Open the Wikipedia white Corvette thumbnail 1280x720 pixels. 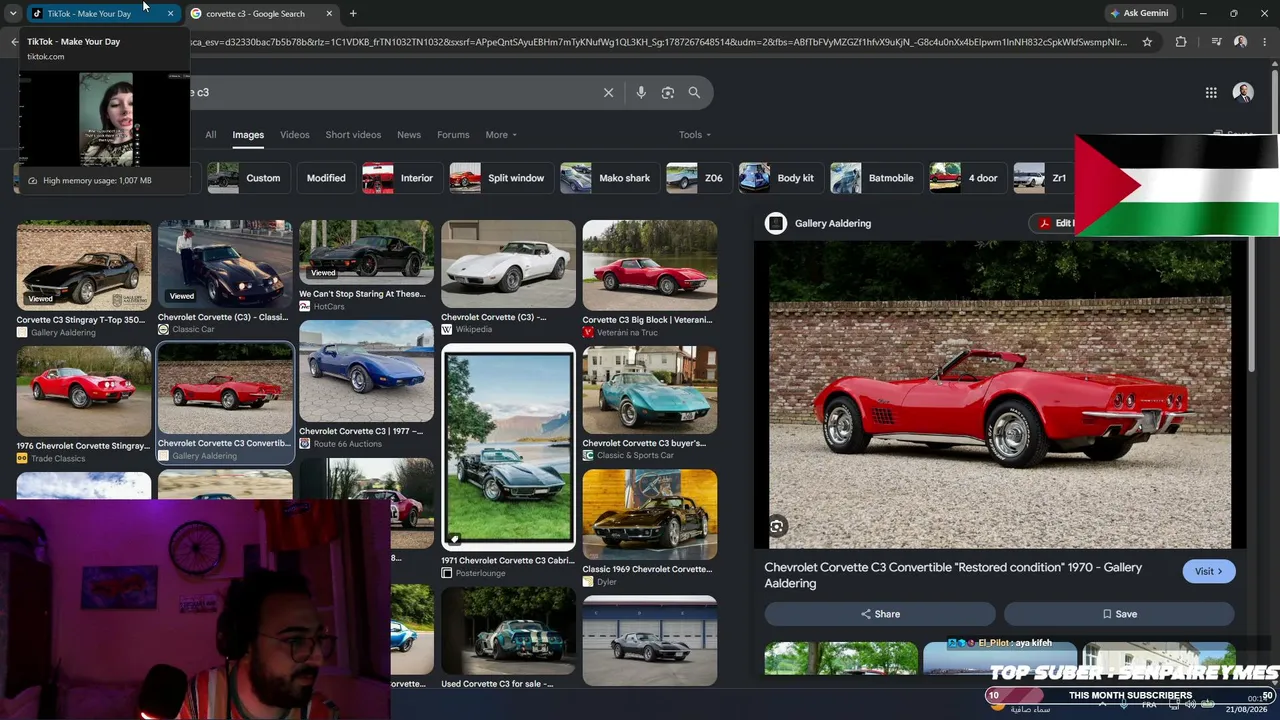[508, 264]
